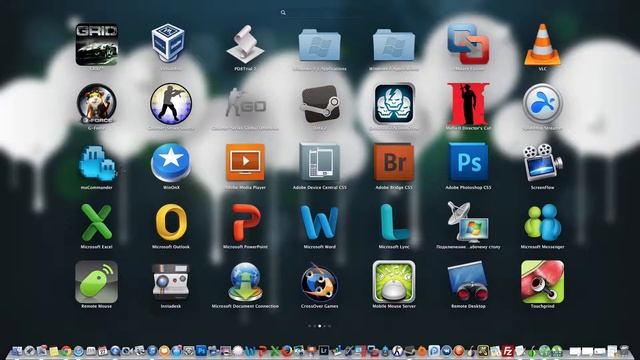Open the G-Force game
Viewport: 640px width, 360px height.
tap(96, 104)
